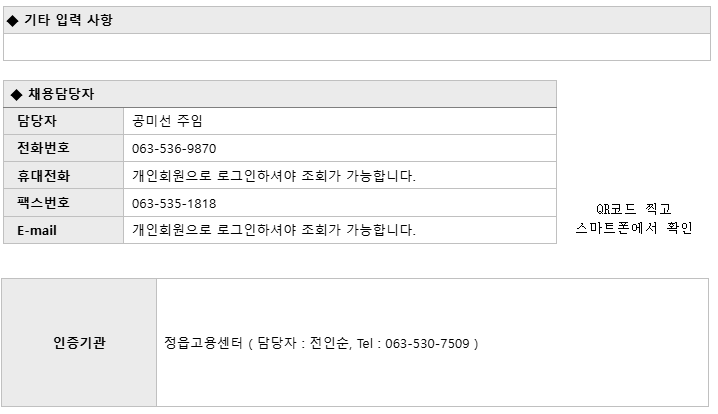Viewport: 718px width, 414px height.
Task: Select the fax number 063-535-1818
Action: coord(174,203)
